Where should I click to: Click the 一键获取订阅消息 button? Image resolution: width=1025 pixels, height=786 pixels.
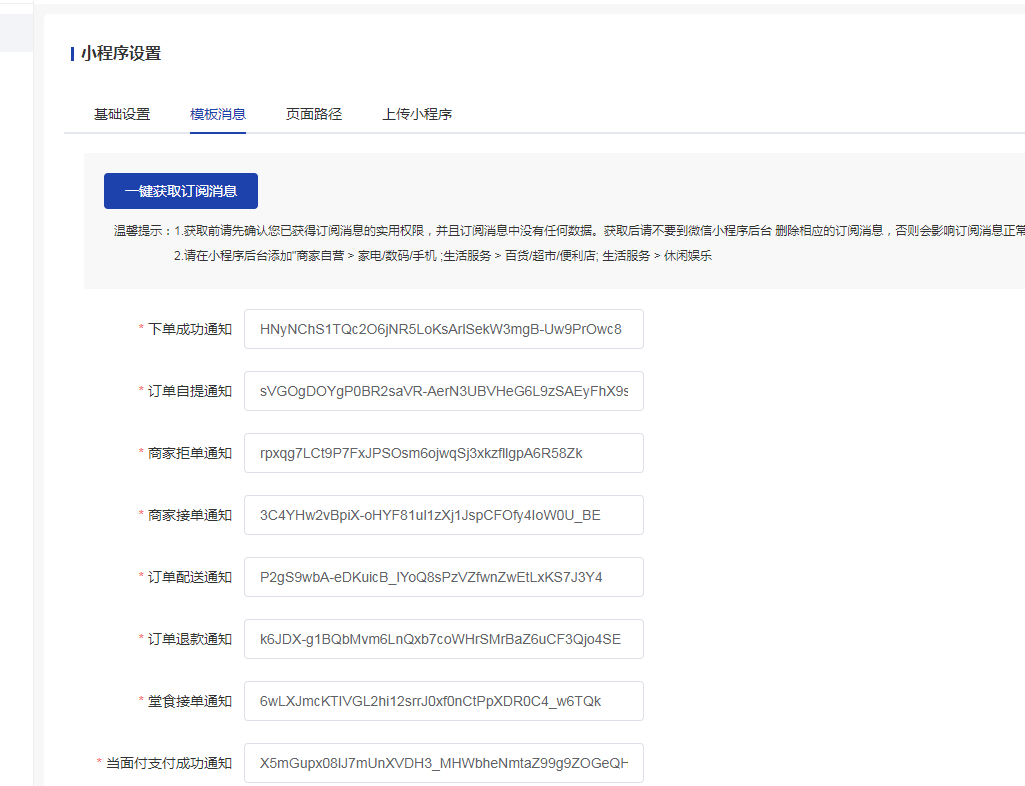tap(181, 191)
